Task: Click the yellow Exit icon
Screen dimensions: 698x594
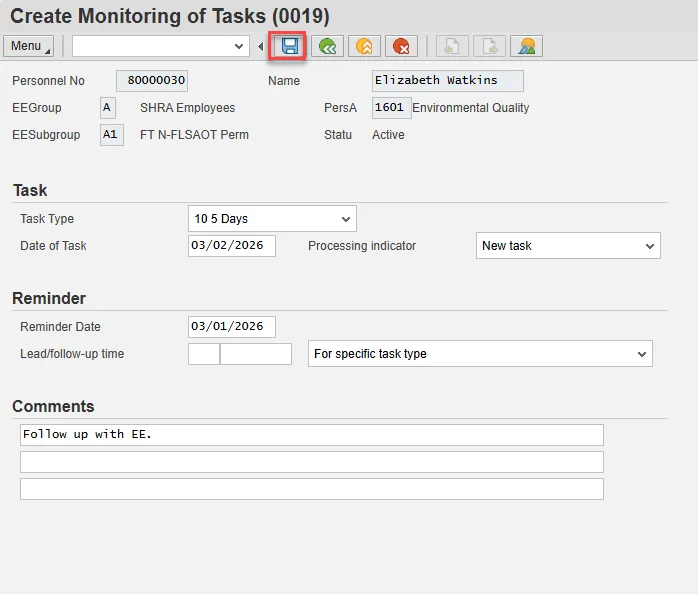Action: point(364,46)
